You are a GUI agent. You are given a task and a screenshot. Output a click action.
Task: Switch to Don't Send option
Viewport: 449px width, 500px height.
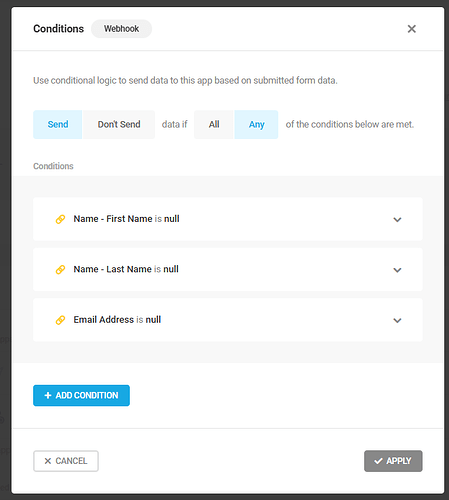(119, 124)
